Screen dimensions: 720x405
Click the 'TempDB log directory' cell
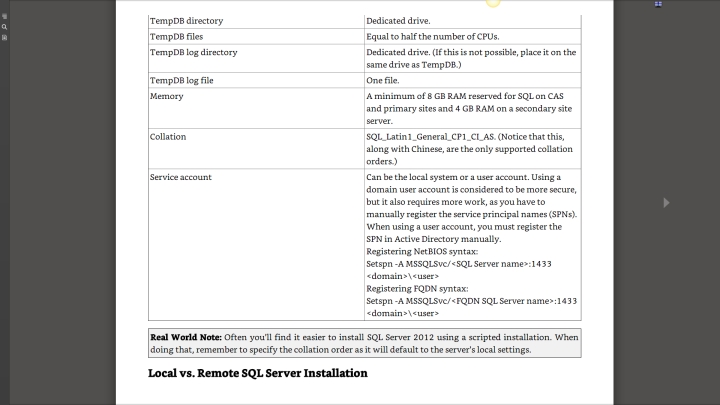click(x=193, y=52)
